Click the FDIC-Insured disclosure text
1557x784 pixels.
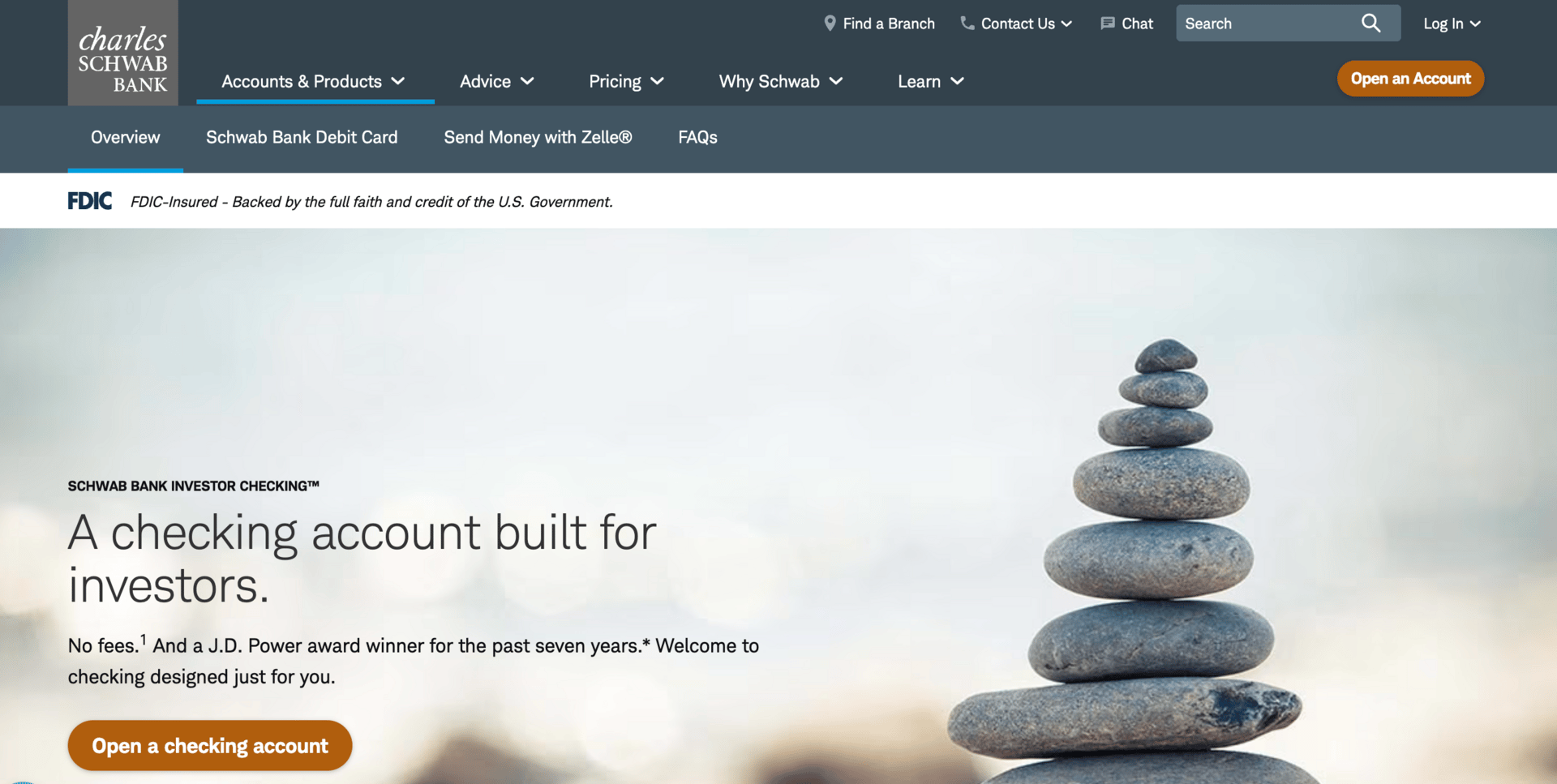click(371, 201)
